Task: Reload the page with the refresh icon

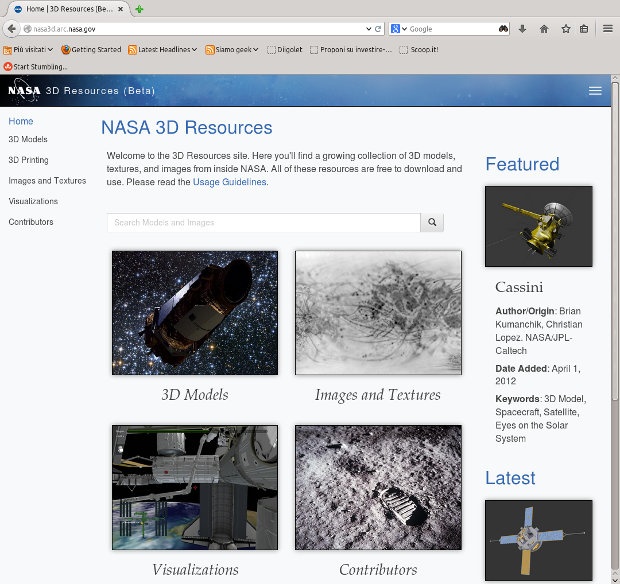Action: point(378,29)
